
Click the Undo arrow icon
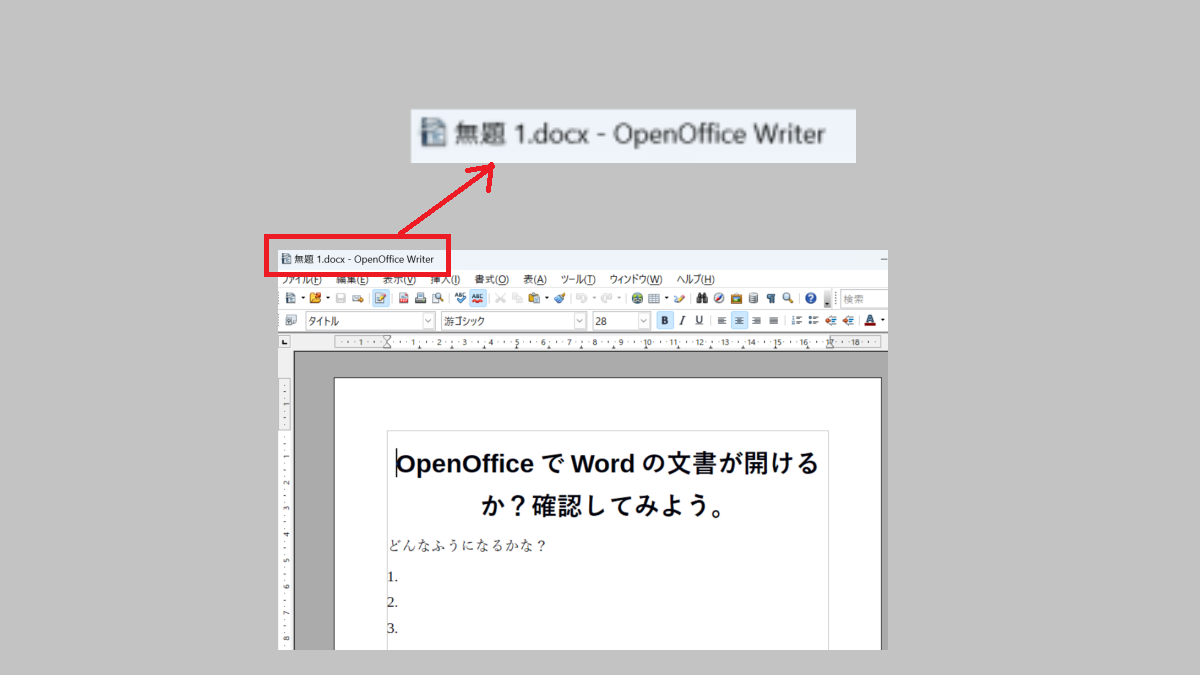581,298
